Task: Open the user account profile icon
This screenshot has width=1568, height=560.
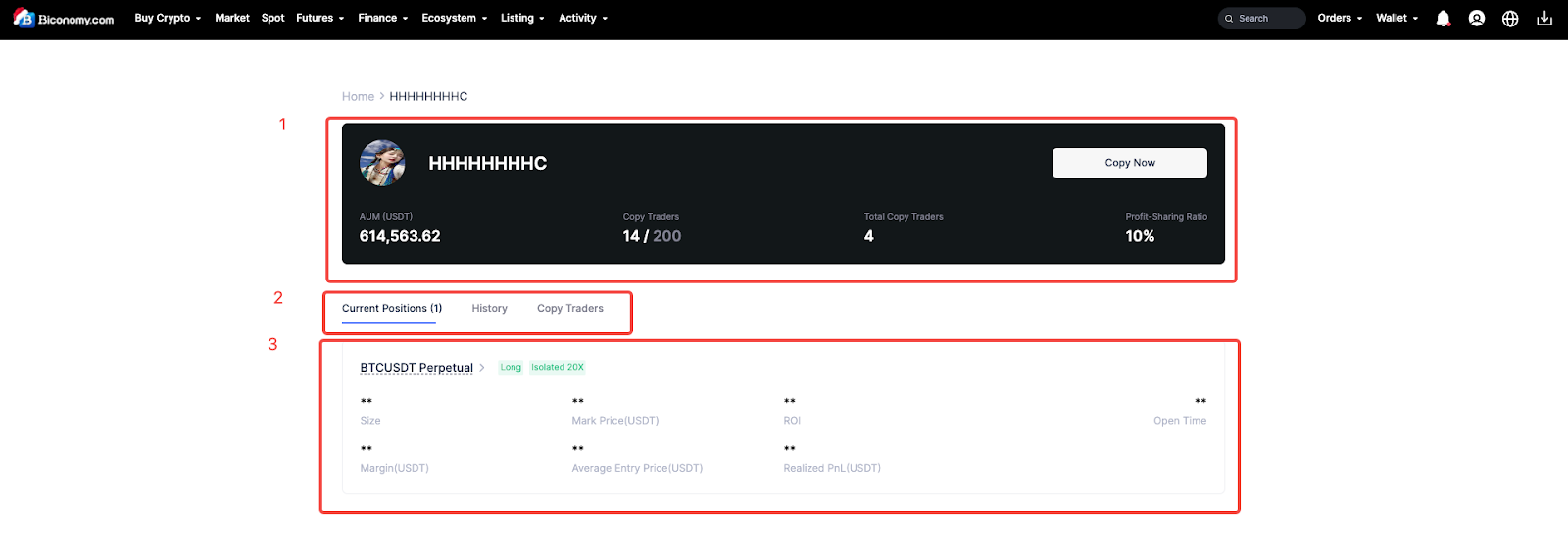Action: tap(1477, 19)
